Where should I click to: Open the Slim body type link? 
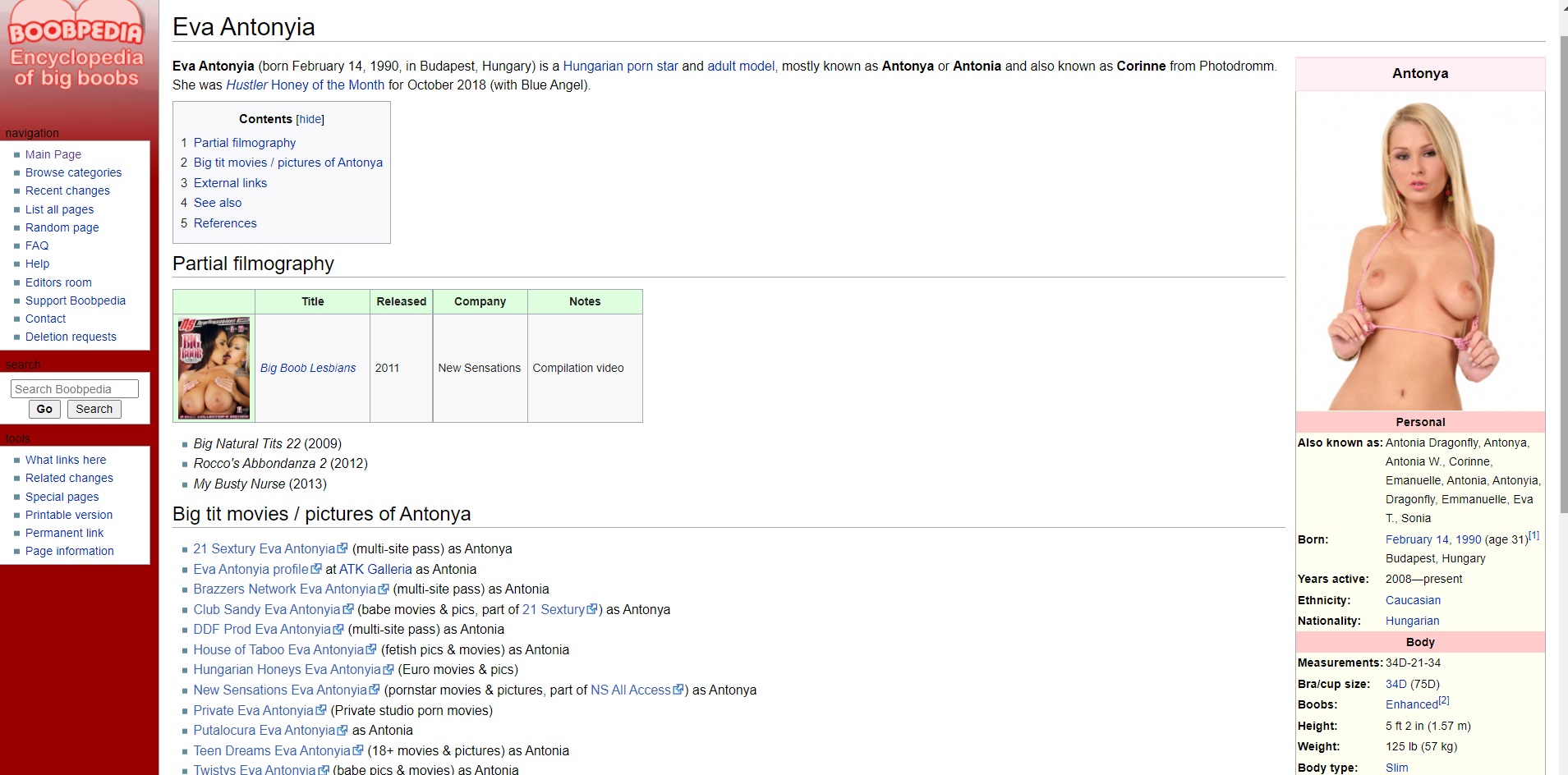tap(1396, 768)
